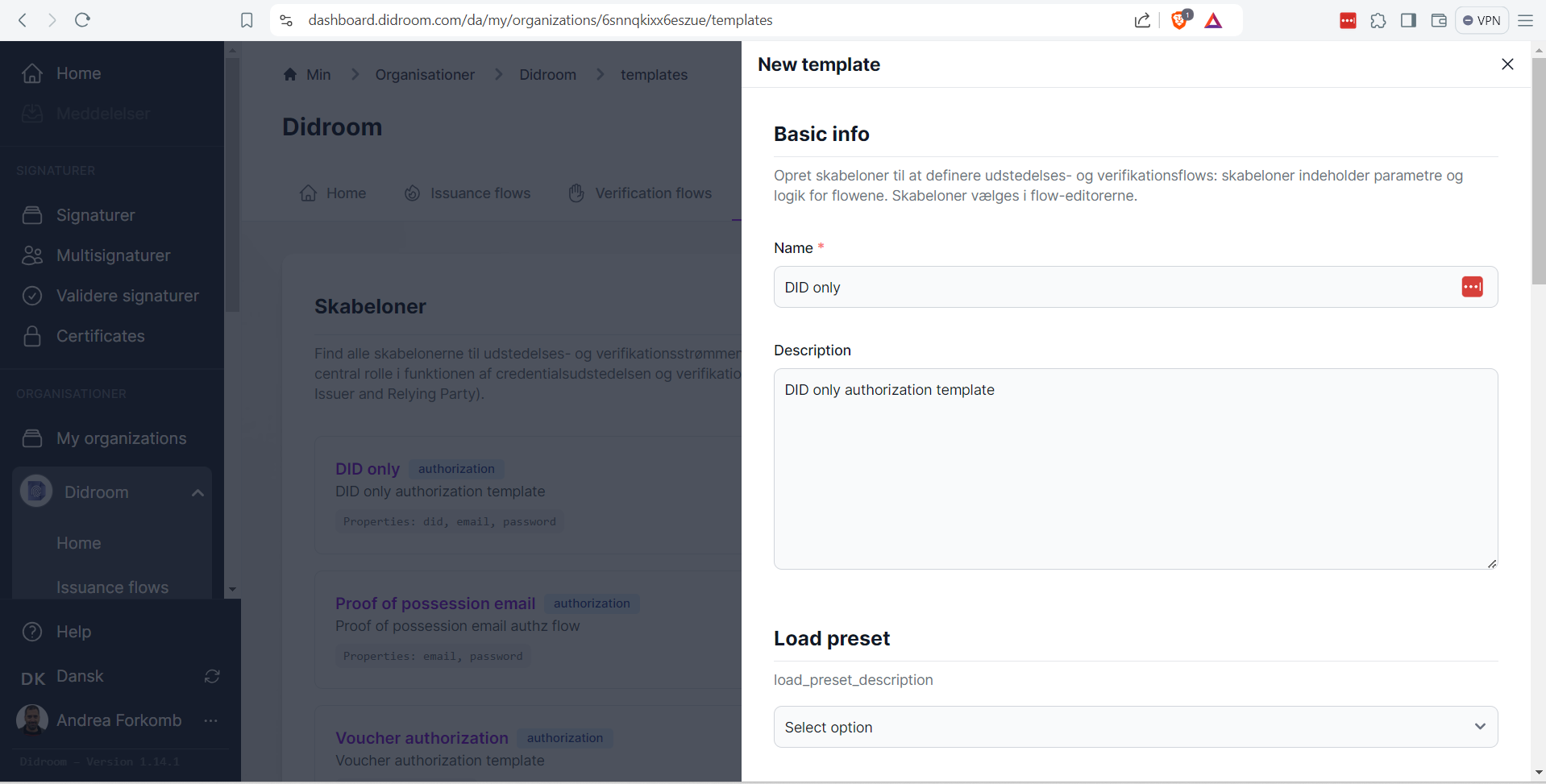Open the user options menu for Andrea Forkomb
This screenshot has width=1546, height=784.
coord(211,720)
